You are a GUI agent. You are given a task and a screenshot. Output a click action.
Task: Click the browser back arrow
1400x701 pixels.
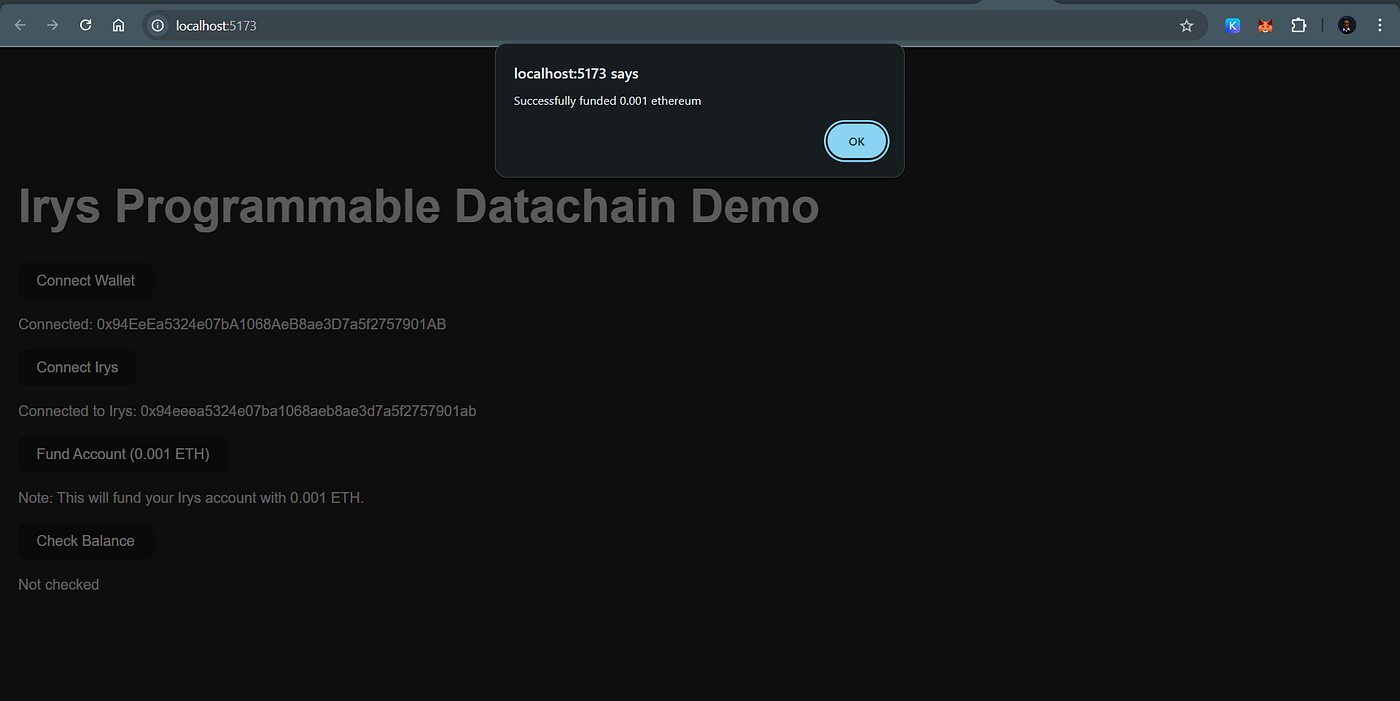20,25
